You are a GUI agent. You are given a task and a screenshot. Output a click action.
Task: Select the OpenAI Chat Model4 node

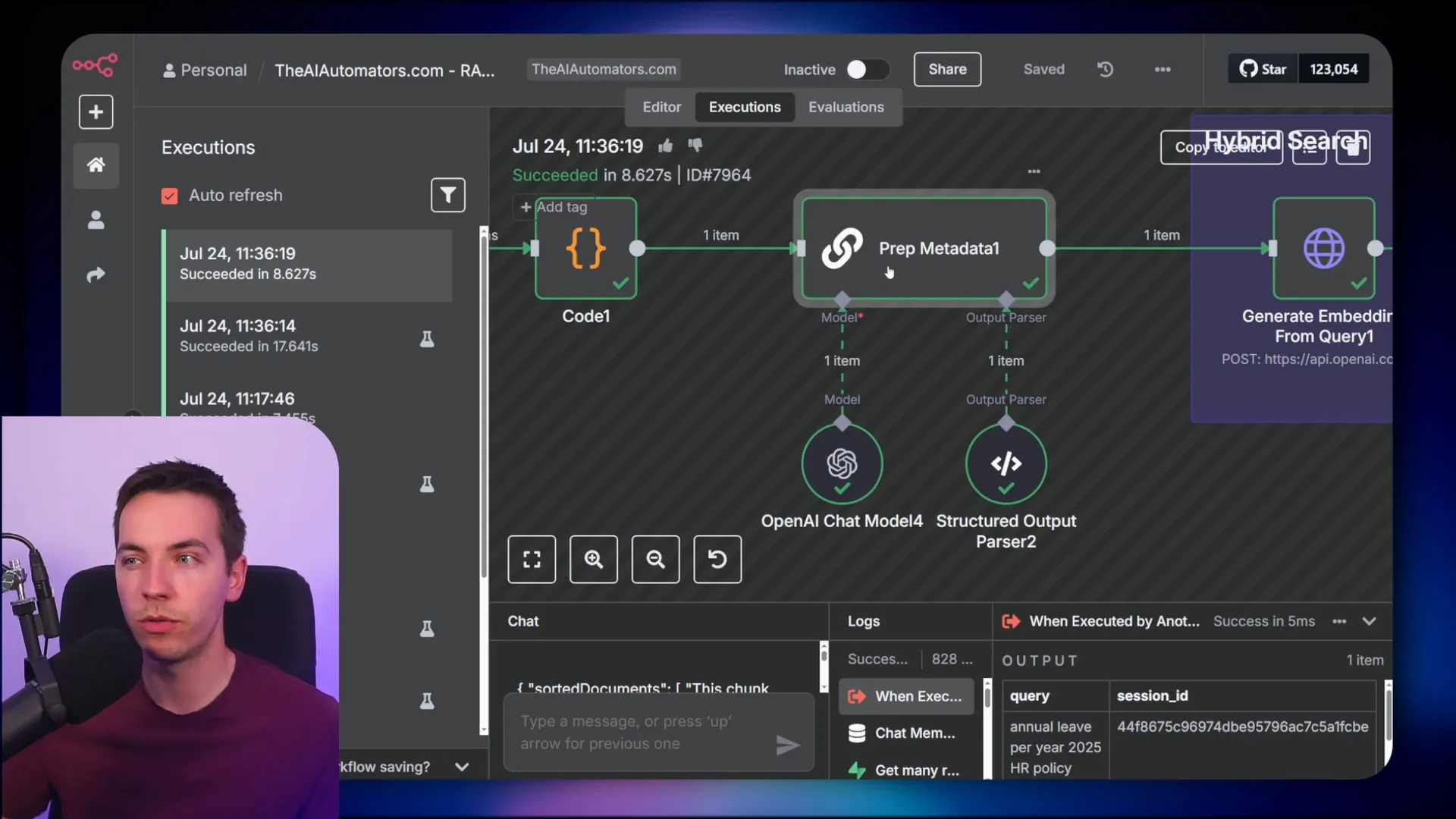tap(842, 463)
